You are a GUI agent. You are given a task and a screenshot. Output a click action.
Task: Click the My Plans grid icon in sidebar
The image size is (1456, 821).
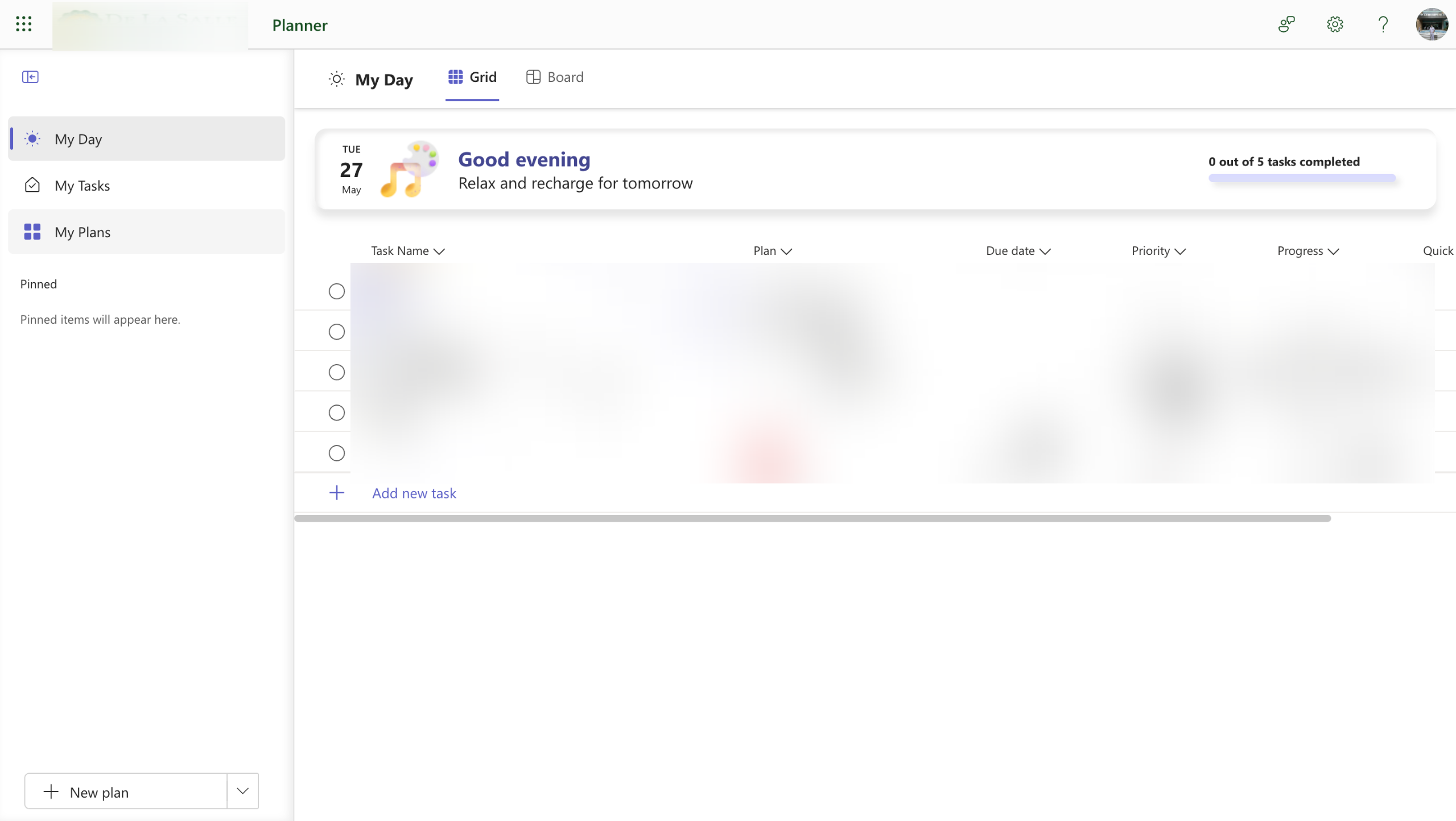click(32, 232)
